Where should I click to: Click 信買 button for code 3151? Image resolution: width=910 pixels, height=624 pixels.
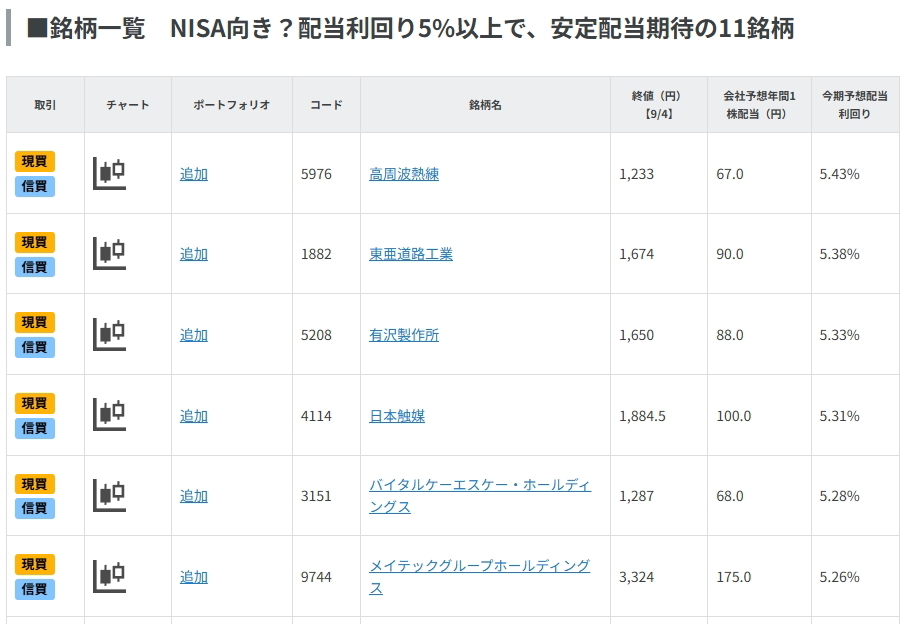[x=35, y=508]
